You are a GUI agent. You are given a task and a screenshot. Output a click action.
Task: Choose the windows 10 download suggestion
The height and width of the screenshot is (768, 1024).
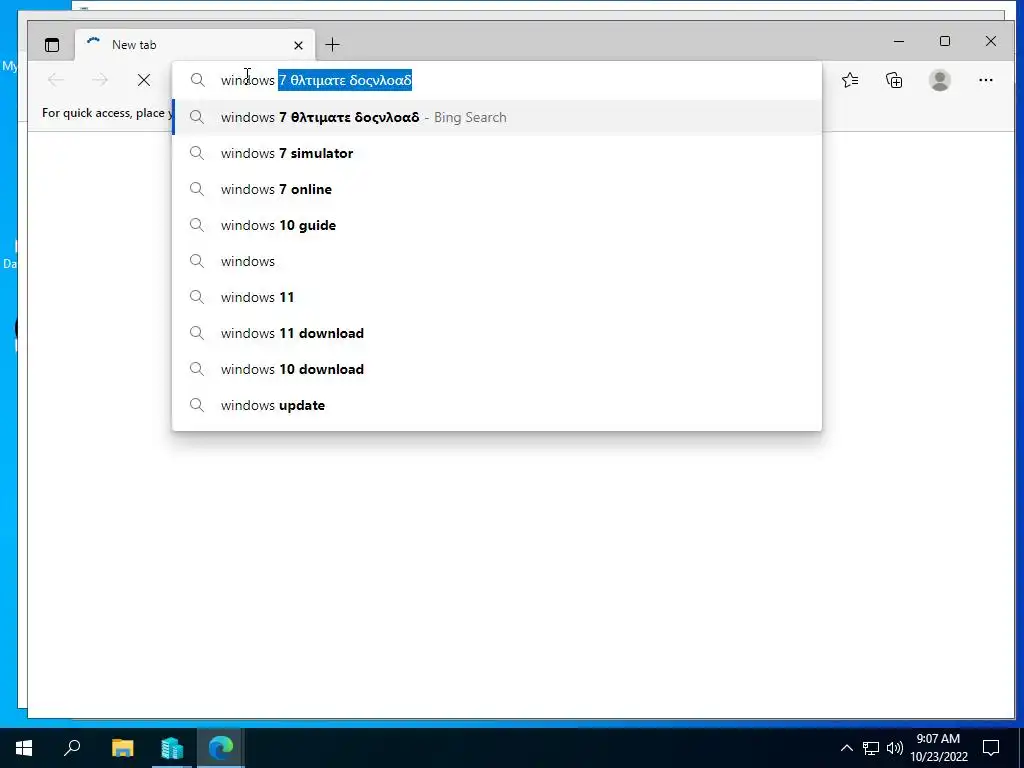point(497,369)
